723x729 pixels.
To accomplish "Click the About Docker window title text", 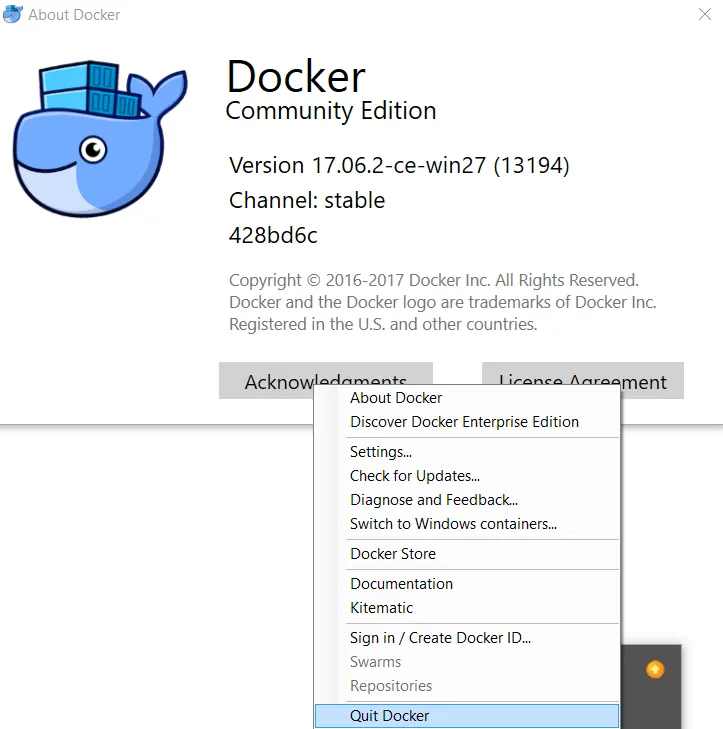I will (x=74, y=15).
